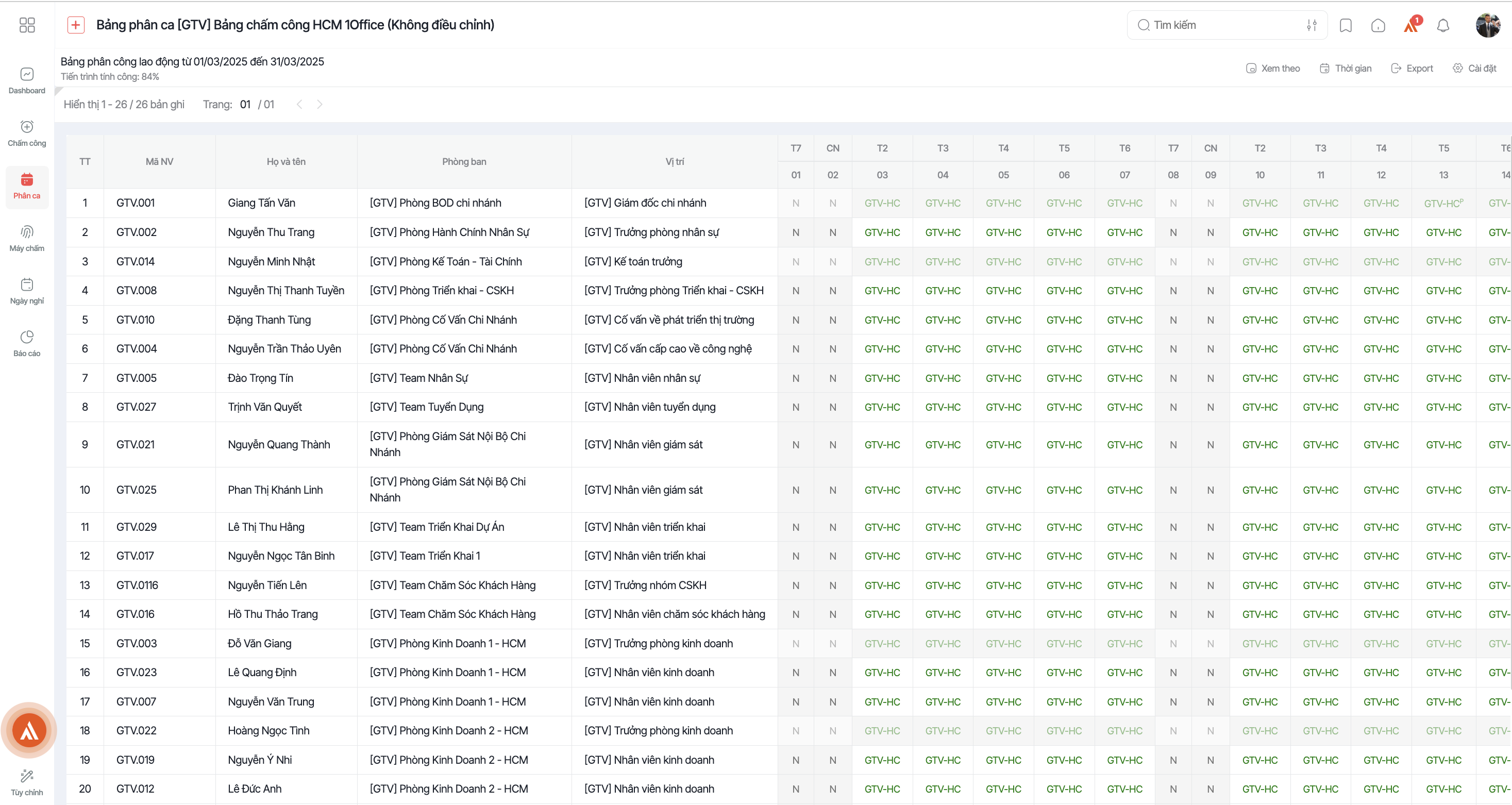
Task: Go to next page with chevron
Action: (x=320, y=104)
